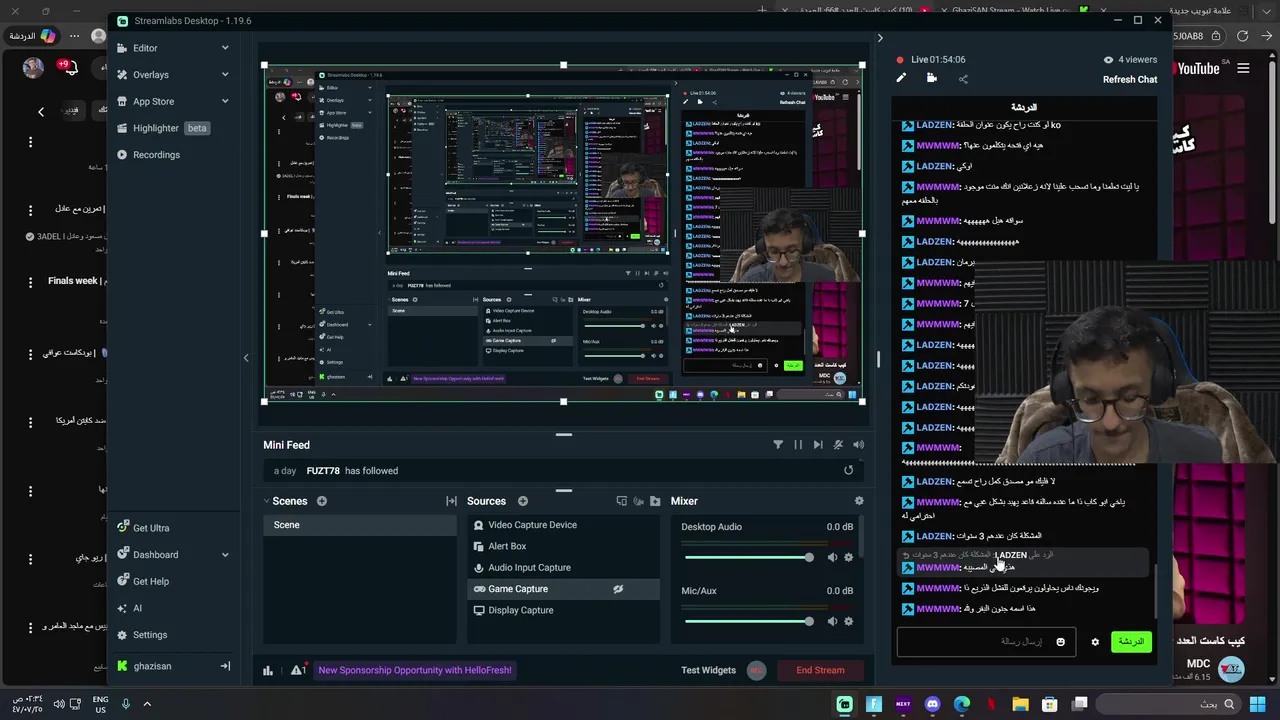Viewport: 1280px width, 720px height.
Task: Open the HelloFresh sponsorship notification
Action: pos(415,670)
